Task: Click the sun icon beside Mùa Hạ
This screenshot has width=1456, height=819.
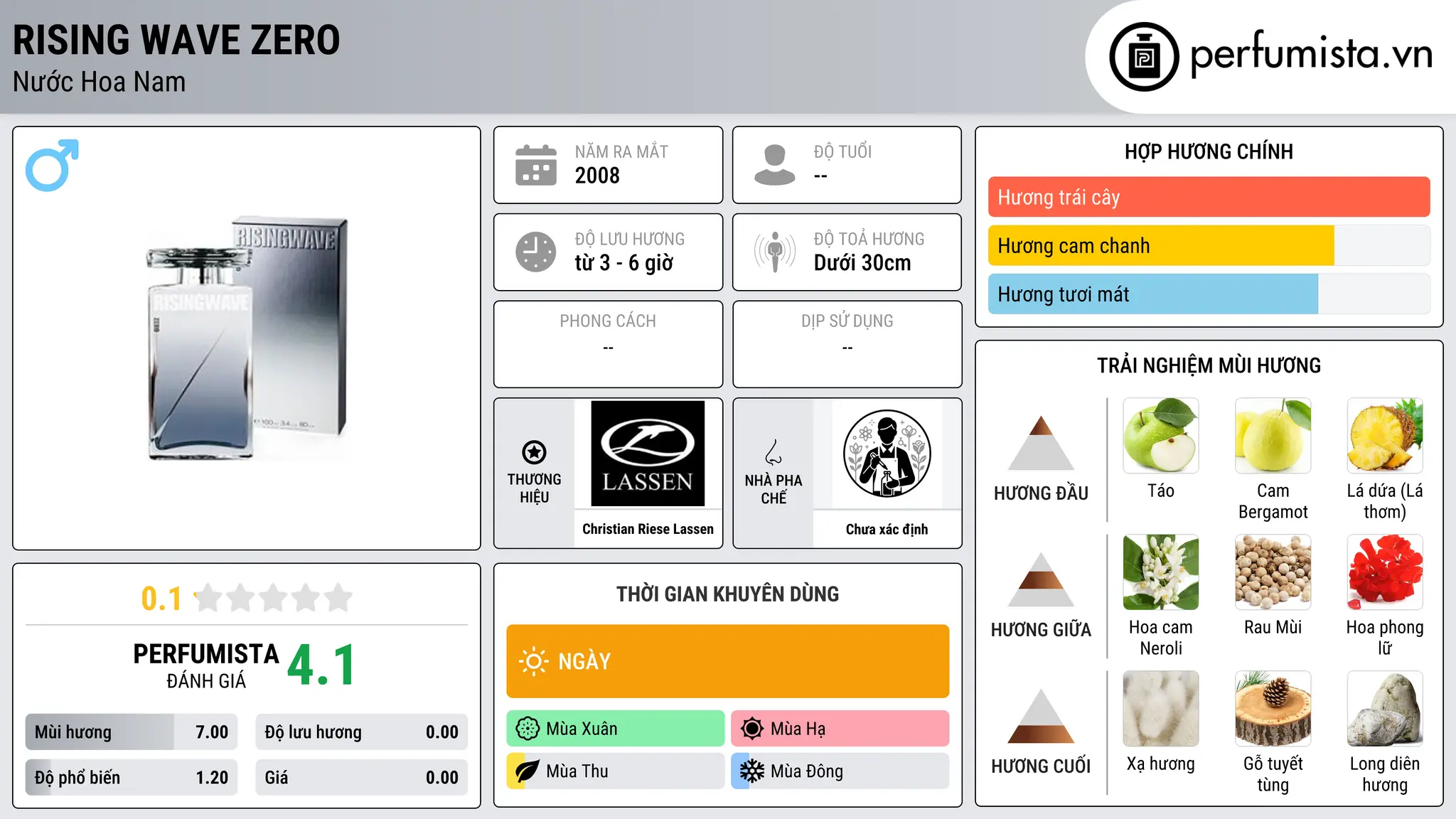Action: point(752,729)
